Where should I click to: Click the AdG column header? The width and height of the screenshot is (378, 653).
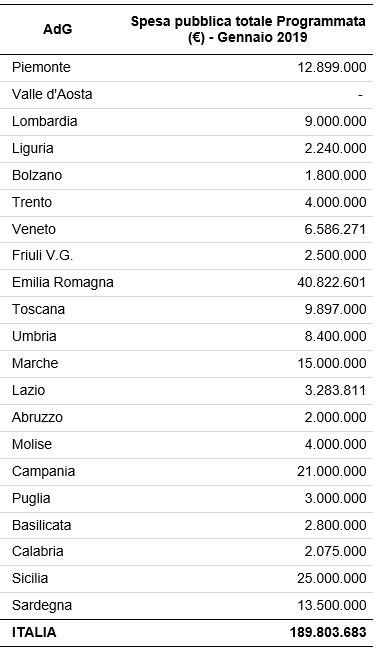[x=57, y=29]
